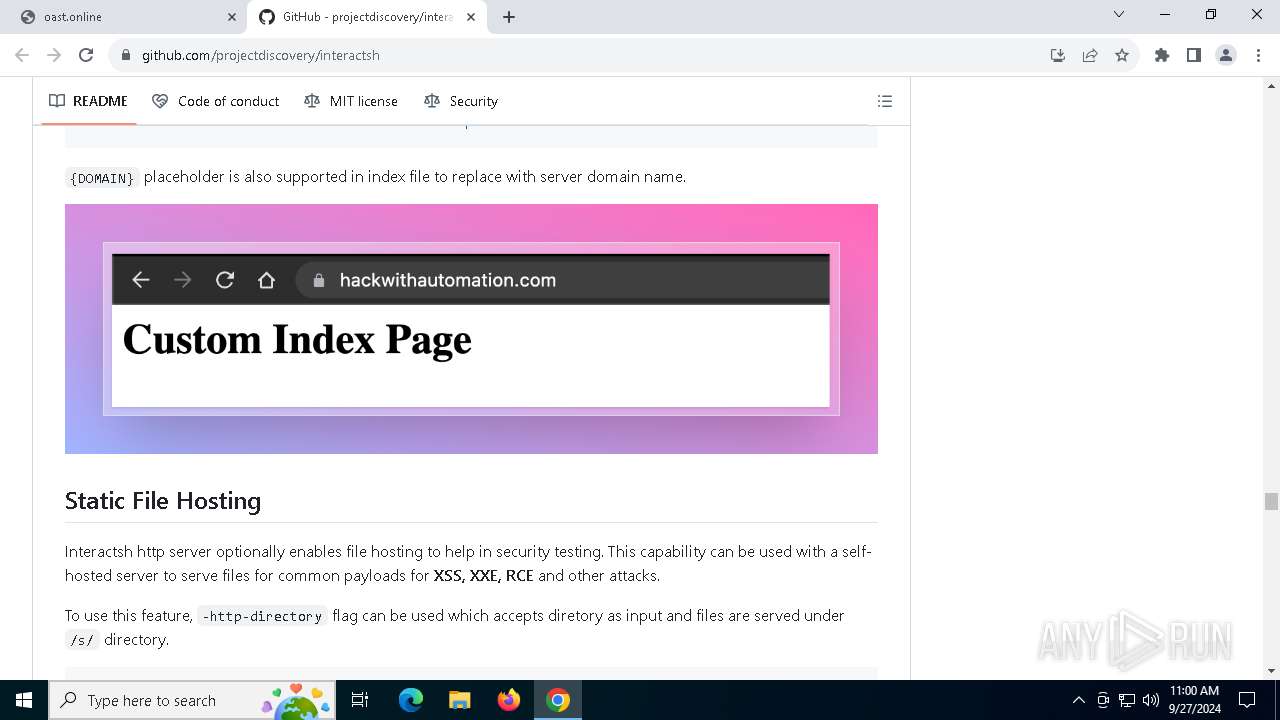1280x720 pixels.
Task: Select the GitHub projectdiscovery tab
Action: click(x=368, y=17)
